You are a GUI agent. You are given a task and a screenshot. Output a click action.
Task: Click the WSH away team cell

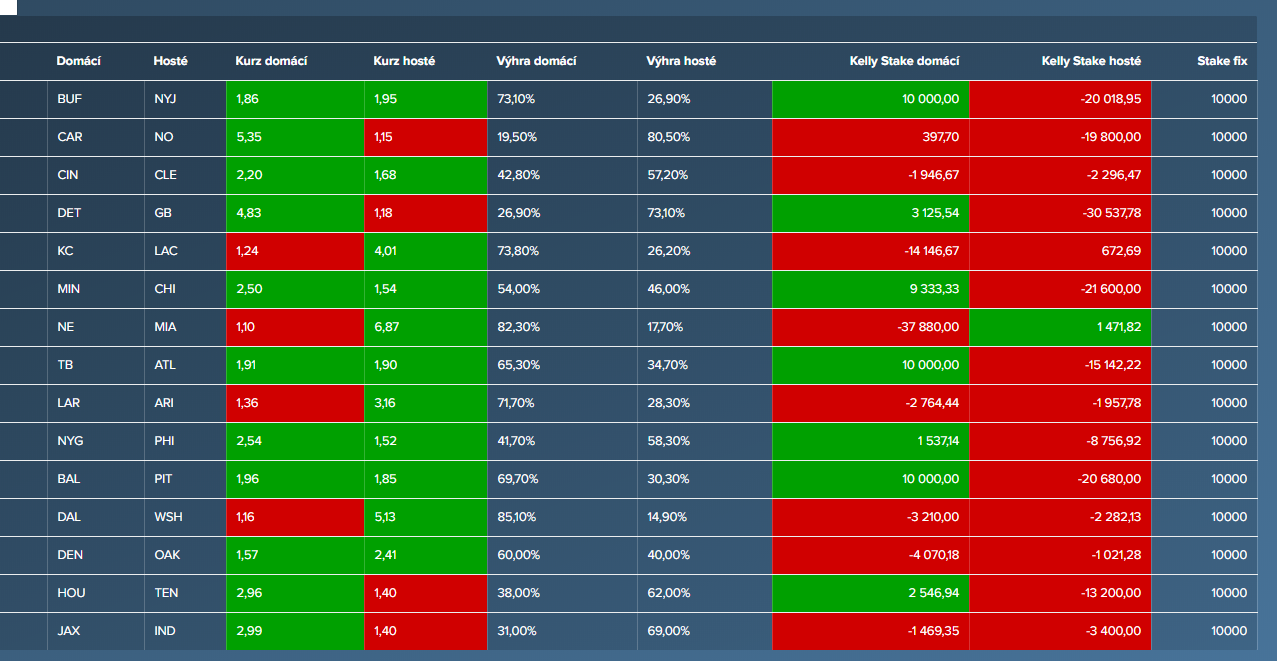point(168,517)
